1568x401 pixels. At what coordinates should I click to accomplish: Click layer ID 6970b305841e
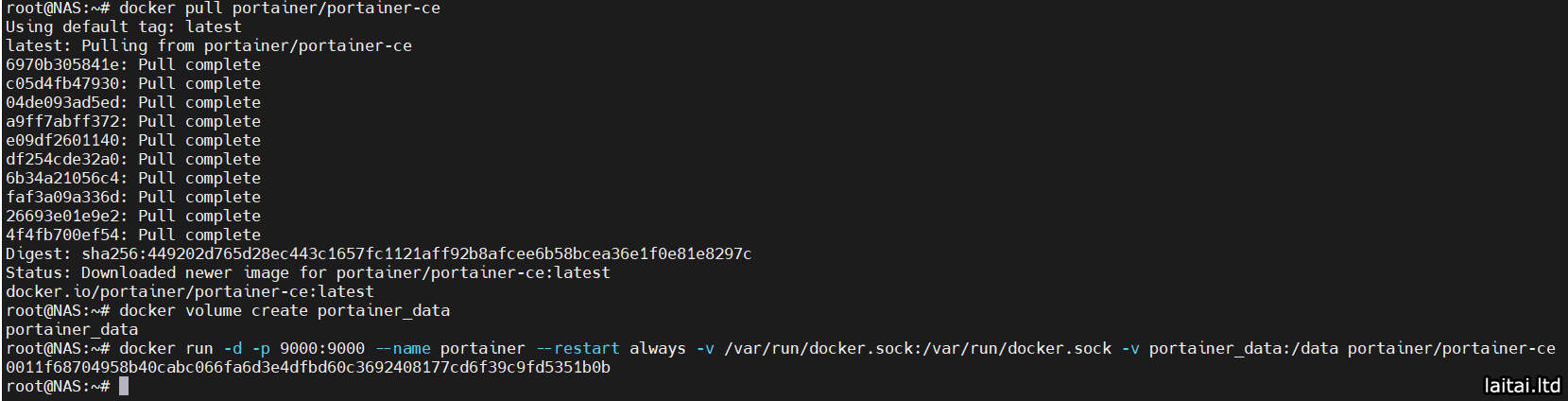[x=62, y=64]
